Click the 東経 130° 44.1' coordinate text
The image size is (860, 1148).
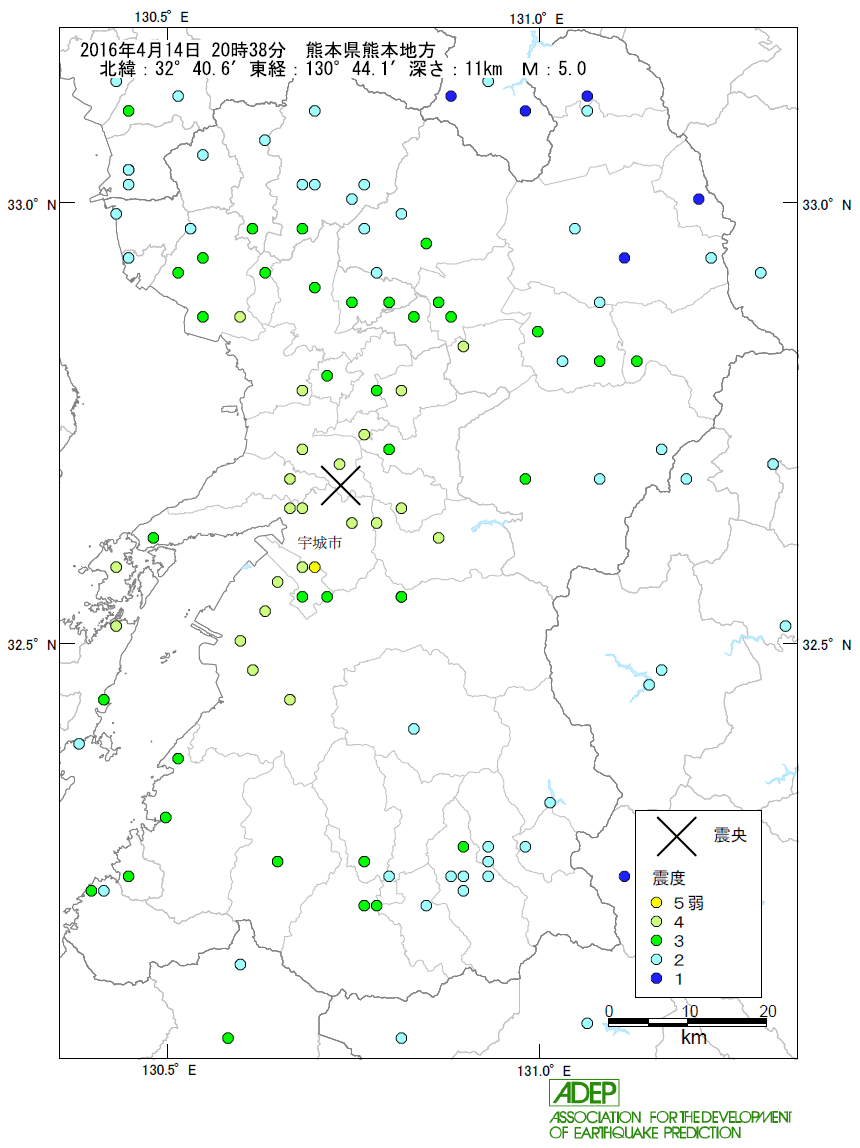(x=324, y=69)
